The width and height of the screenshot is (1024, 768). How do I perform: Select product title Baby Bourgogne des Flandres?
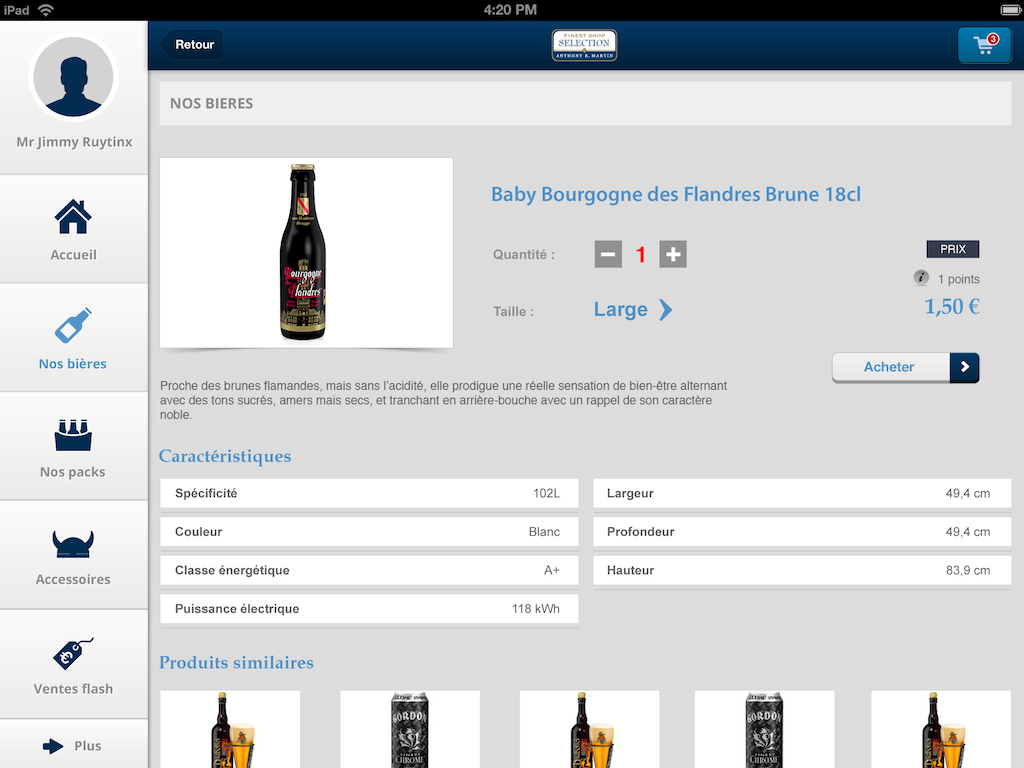pos(676,194)
